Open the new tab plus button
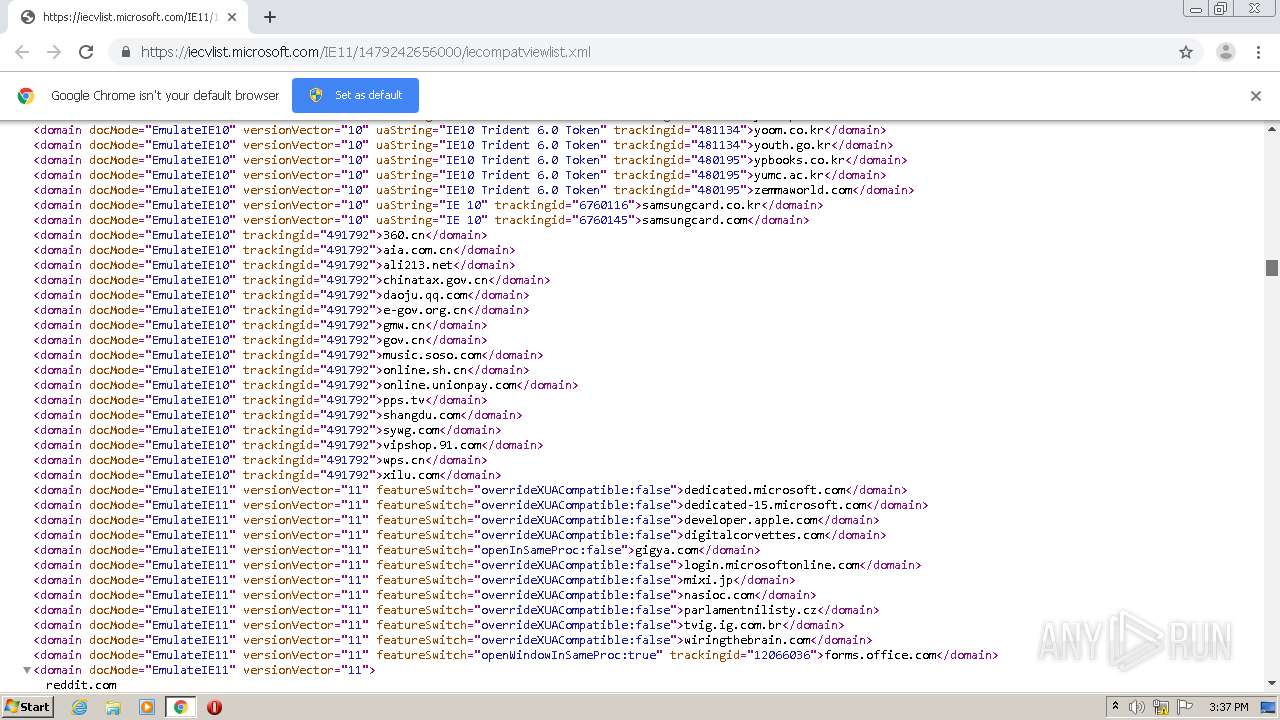 pyautogui.click(x=270, y=17)
